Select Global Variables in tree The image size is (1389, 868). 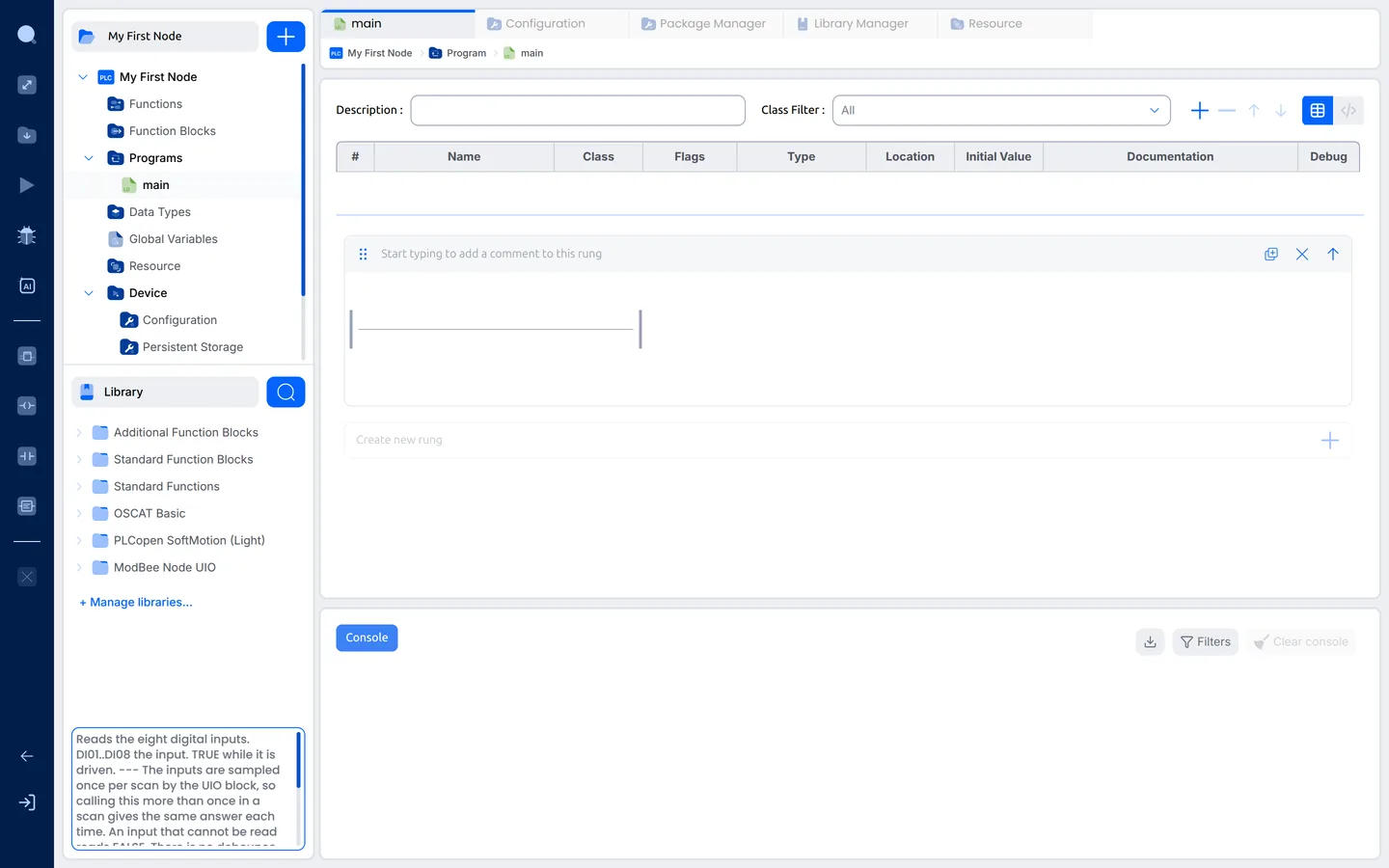174,239
